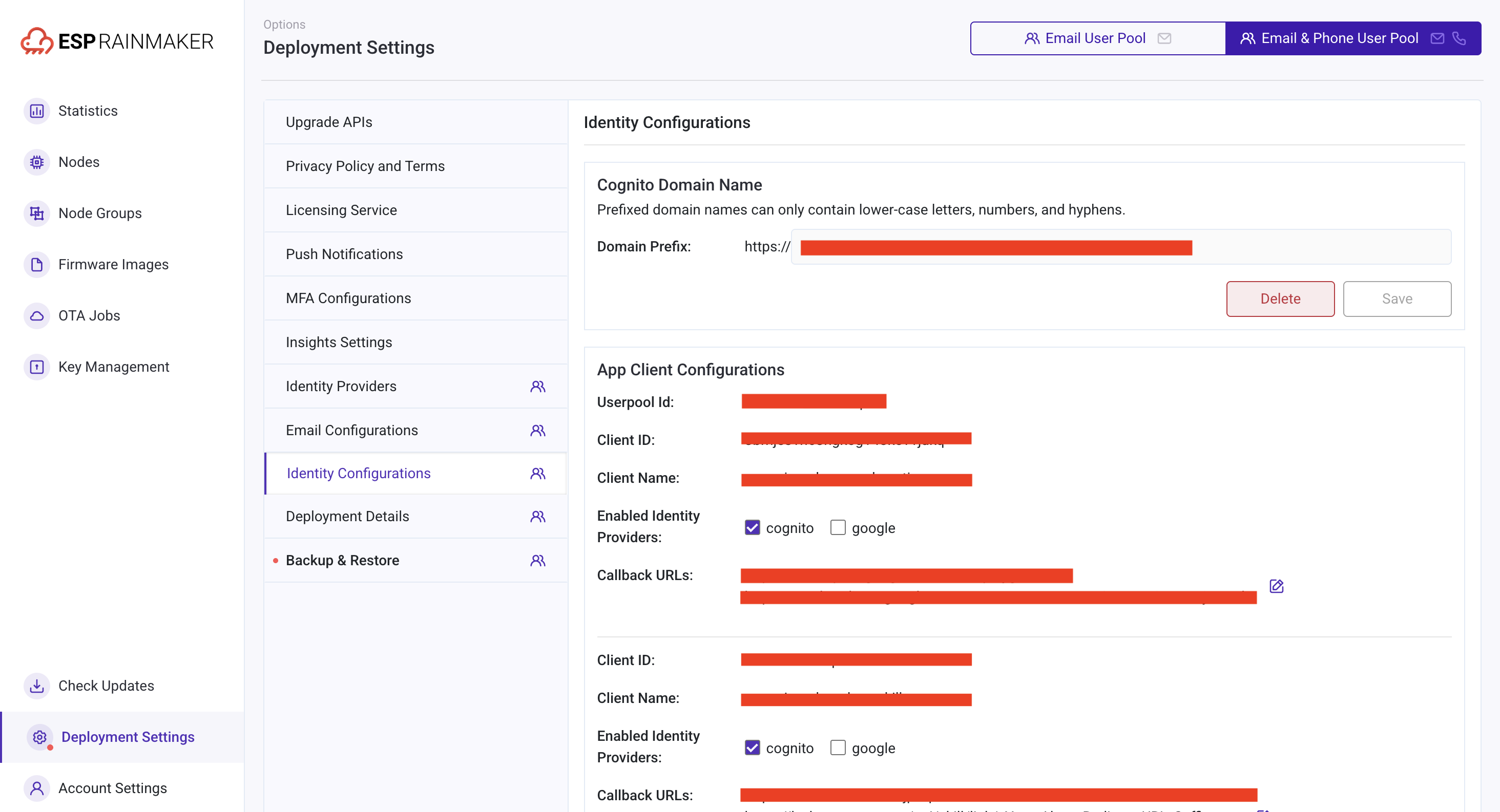Switch to the Email User Pool tab

pyautogui.click(x=1098, y=38)
